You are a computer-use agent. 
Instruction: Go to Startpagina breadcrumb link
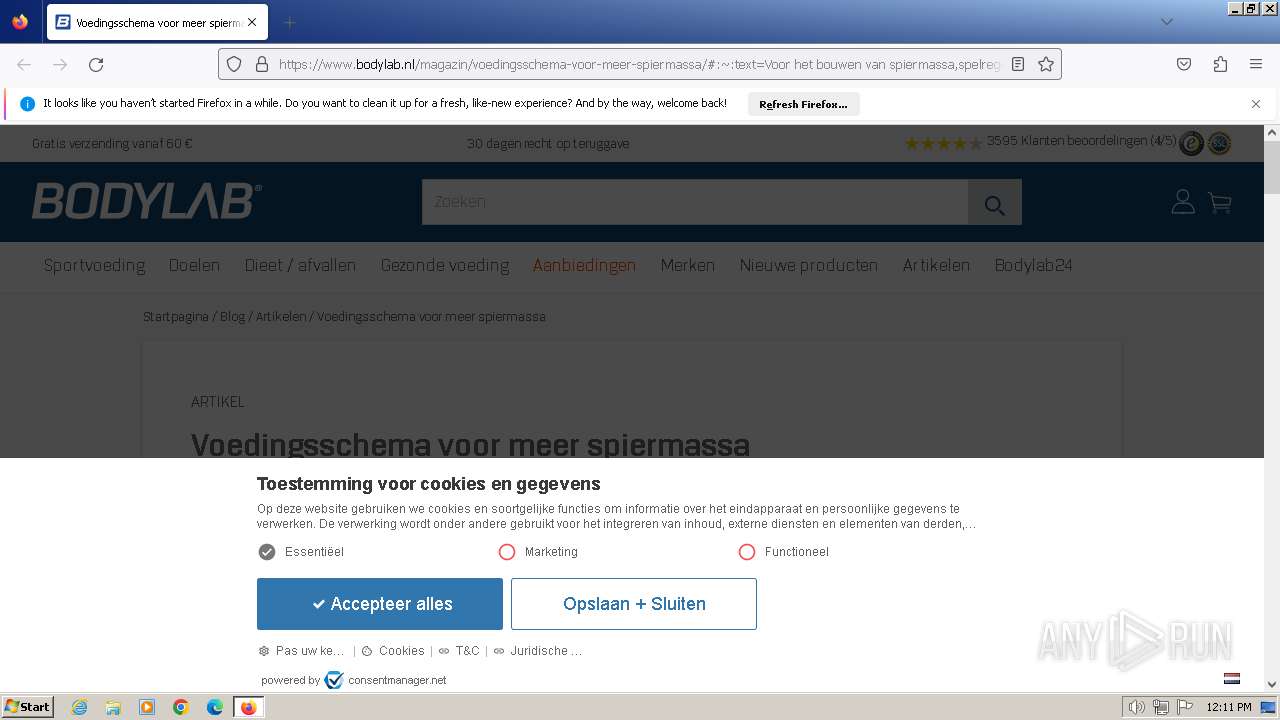pyautogui.click(x=176, y=316)
